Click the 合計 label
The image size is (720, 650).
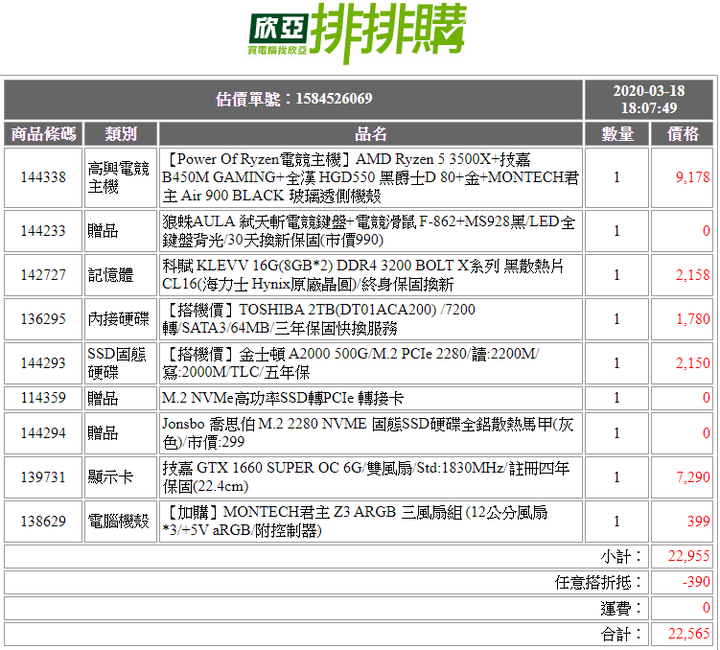[x=621, y=634]
